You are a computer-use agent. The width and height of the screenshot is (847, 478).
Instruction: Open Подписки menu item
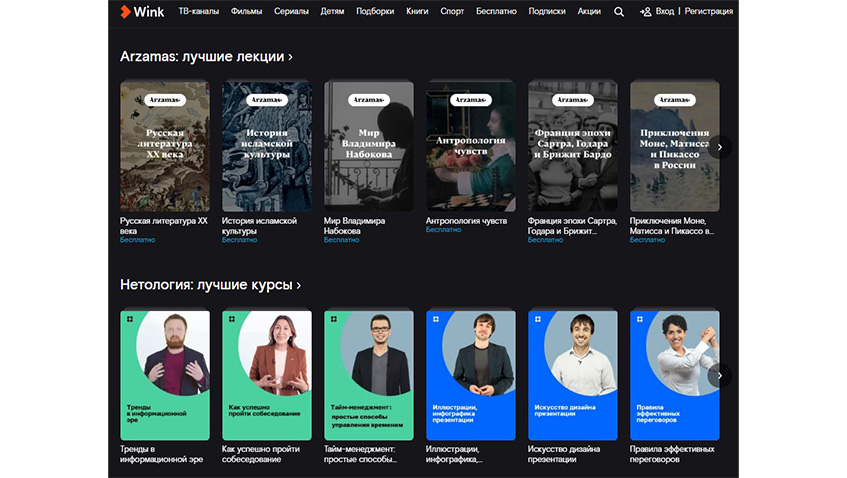point(547,11)
